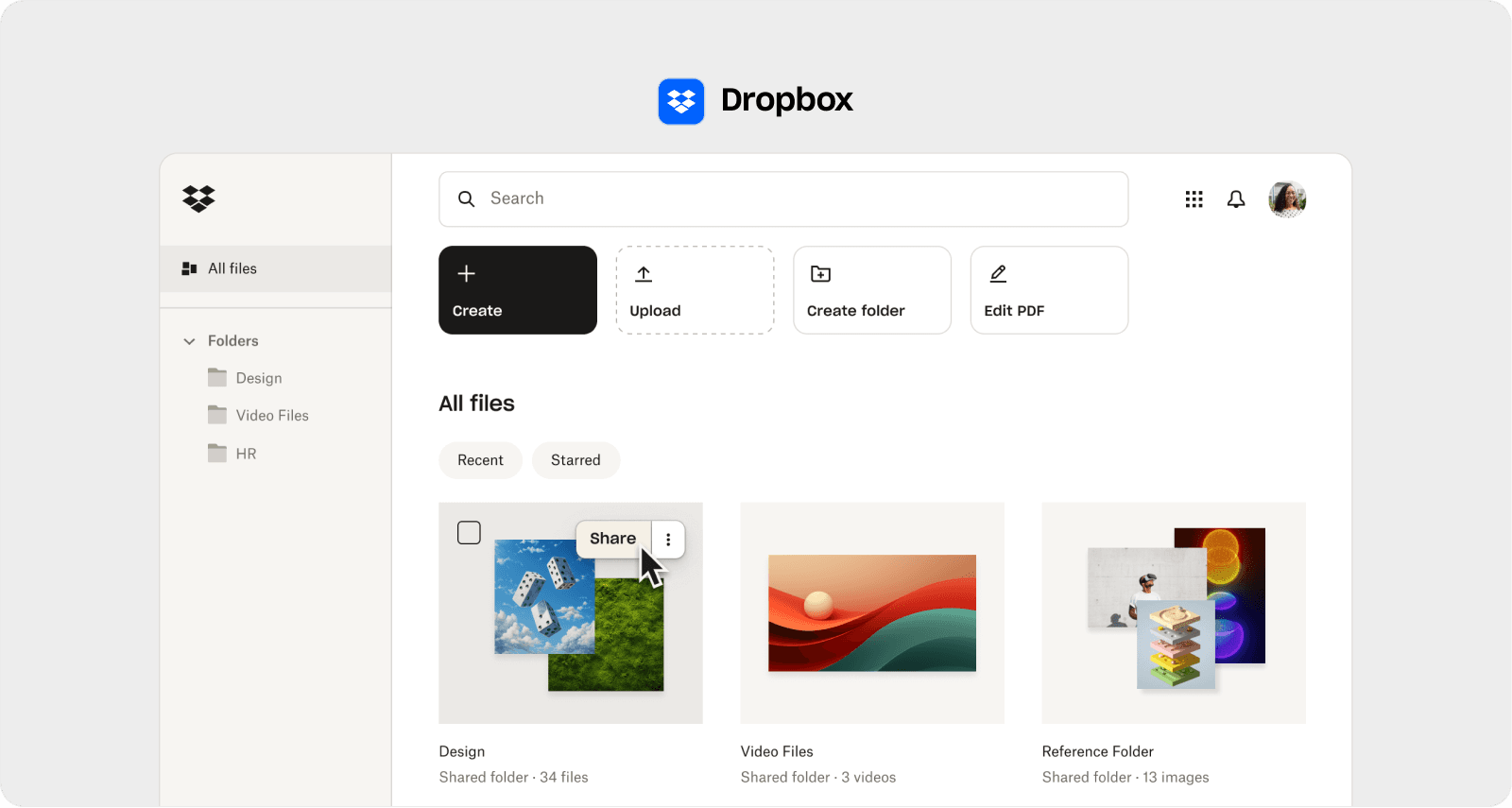
Task: Switch to the Starred filter
Action: pos(576,460)
